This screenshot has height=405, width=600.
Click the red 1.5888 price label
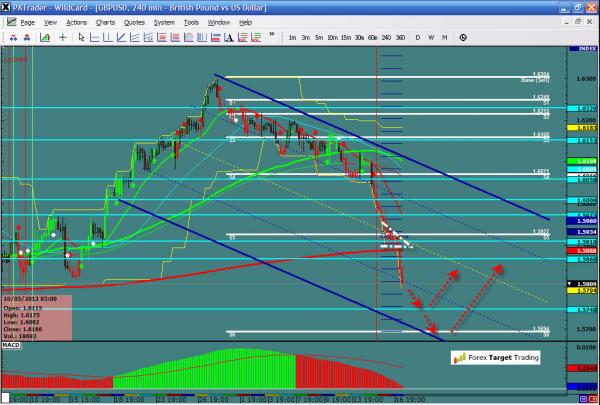[x=583, y=251]
